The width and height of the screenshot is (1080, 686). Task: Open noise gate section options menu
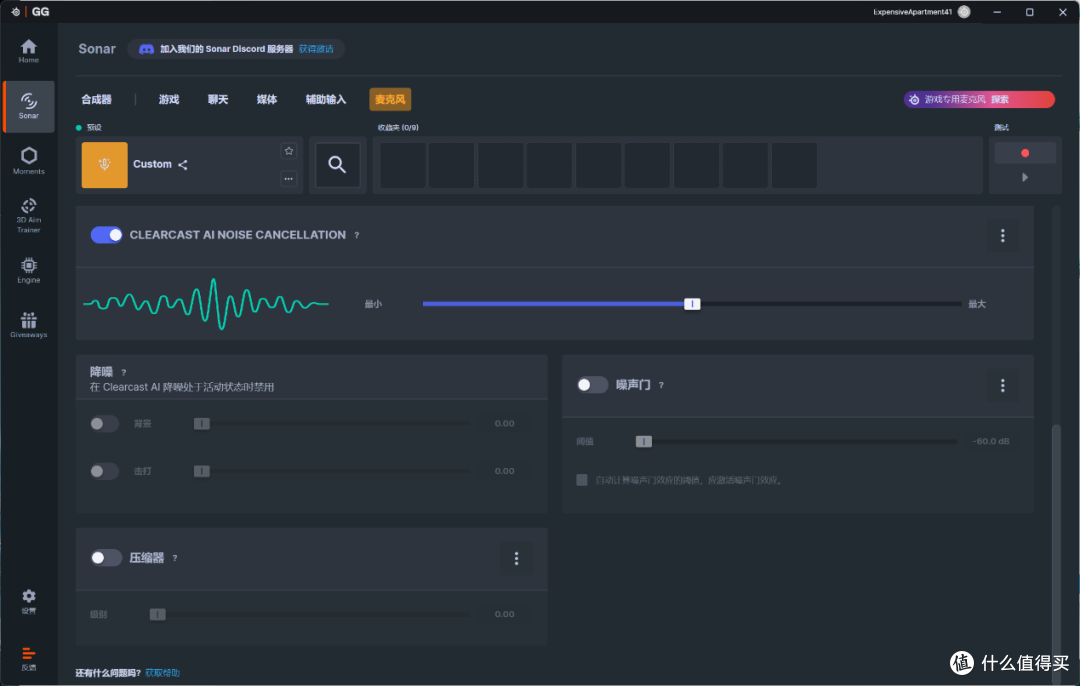(1002, 386)
